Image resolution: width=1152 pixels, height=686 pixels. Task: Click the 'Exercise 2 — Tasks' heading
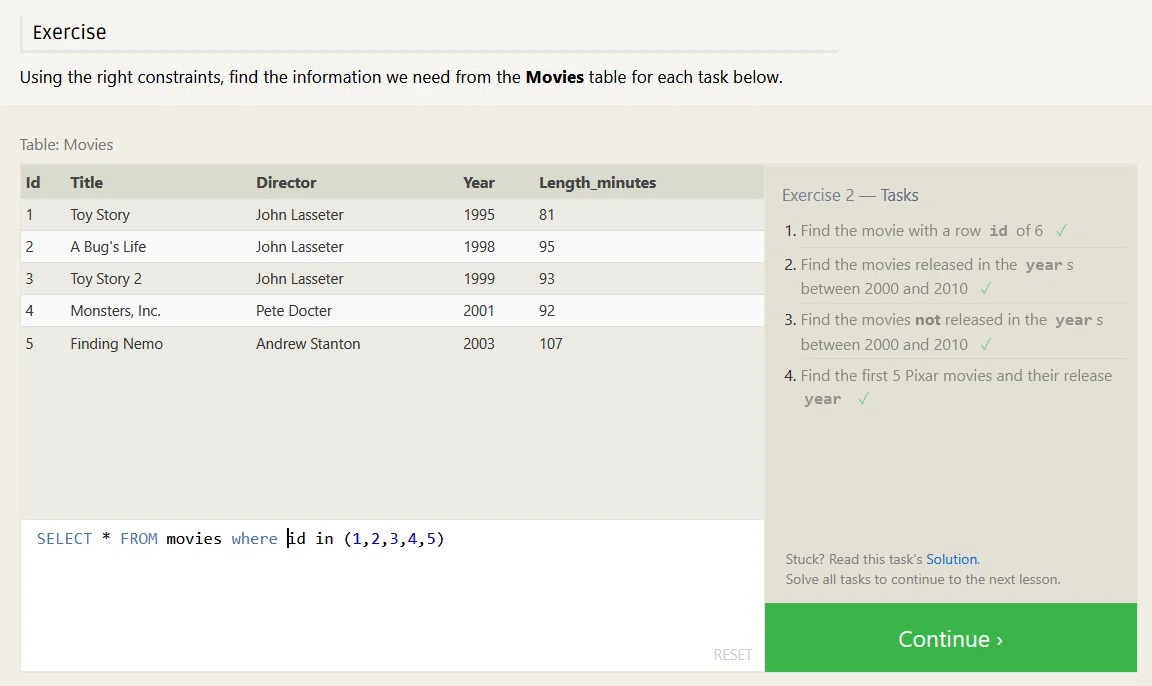[x=850, y=195]
